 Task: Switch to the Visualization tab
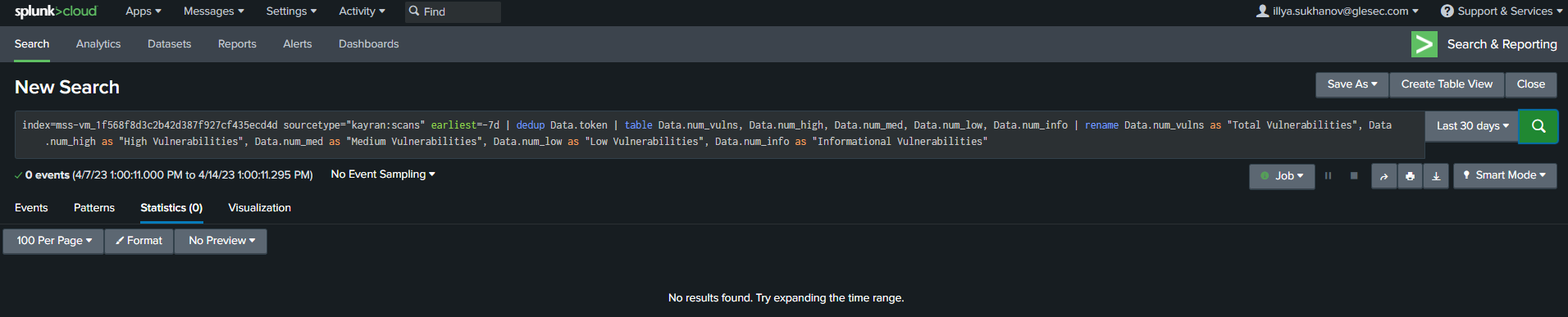pyautogui.click(x=259, y=208)
